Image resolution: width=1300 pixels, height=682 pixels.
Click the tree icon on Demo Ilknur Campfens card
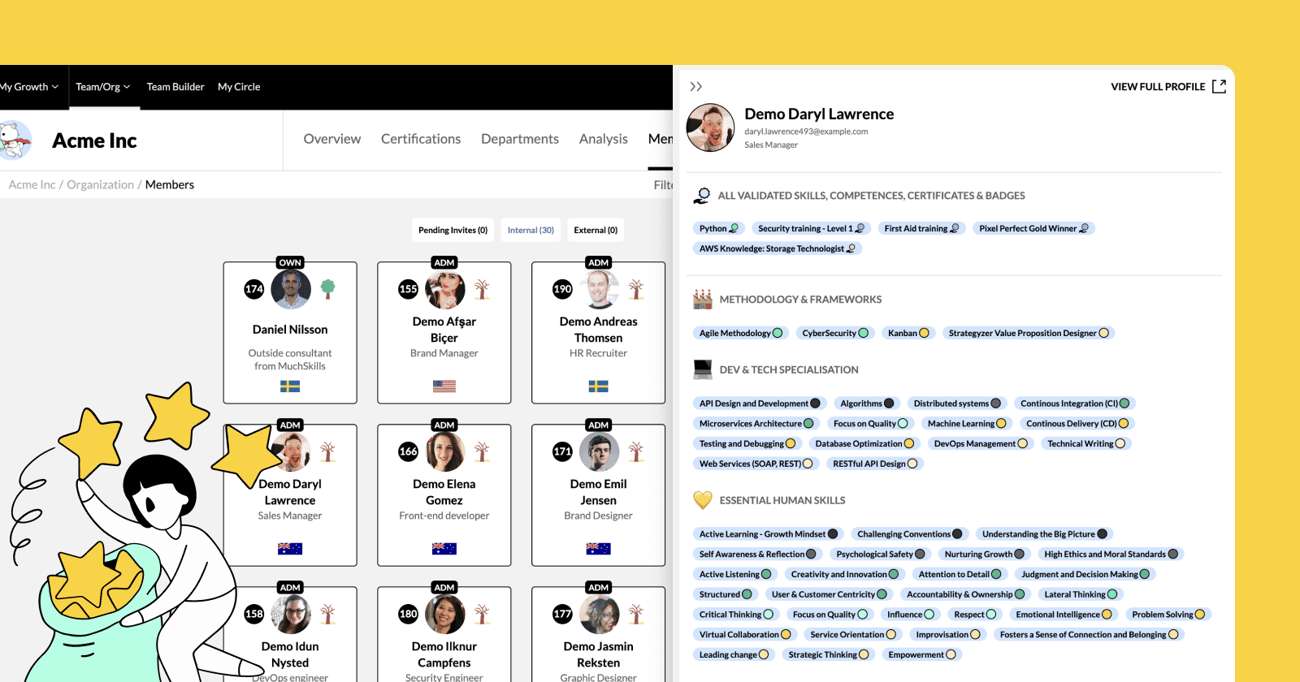pos(482,614)
